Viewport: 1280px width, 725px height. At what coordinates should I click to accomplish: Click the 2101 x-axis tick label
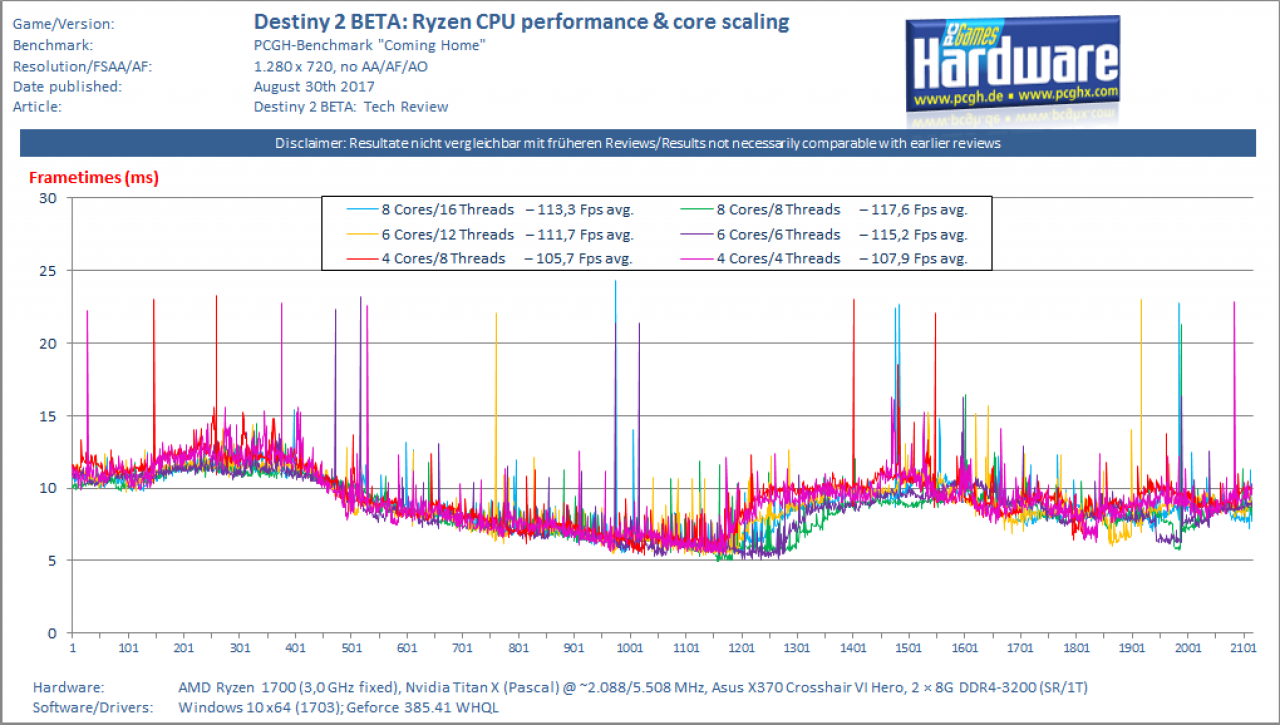[x=1243, y=648]
